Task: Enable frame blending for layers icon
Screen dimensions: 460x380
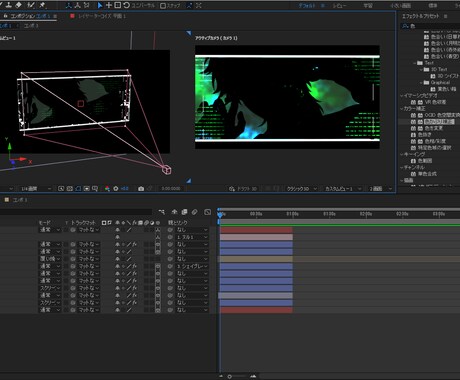Action: pos(184,212)
